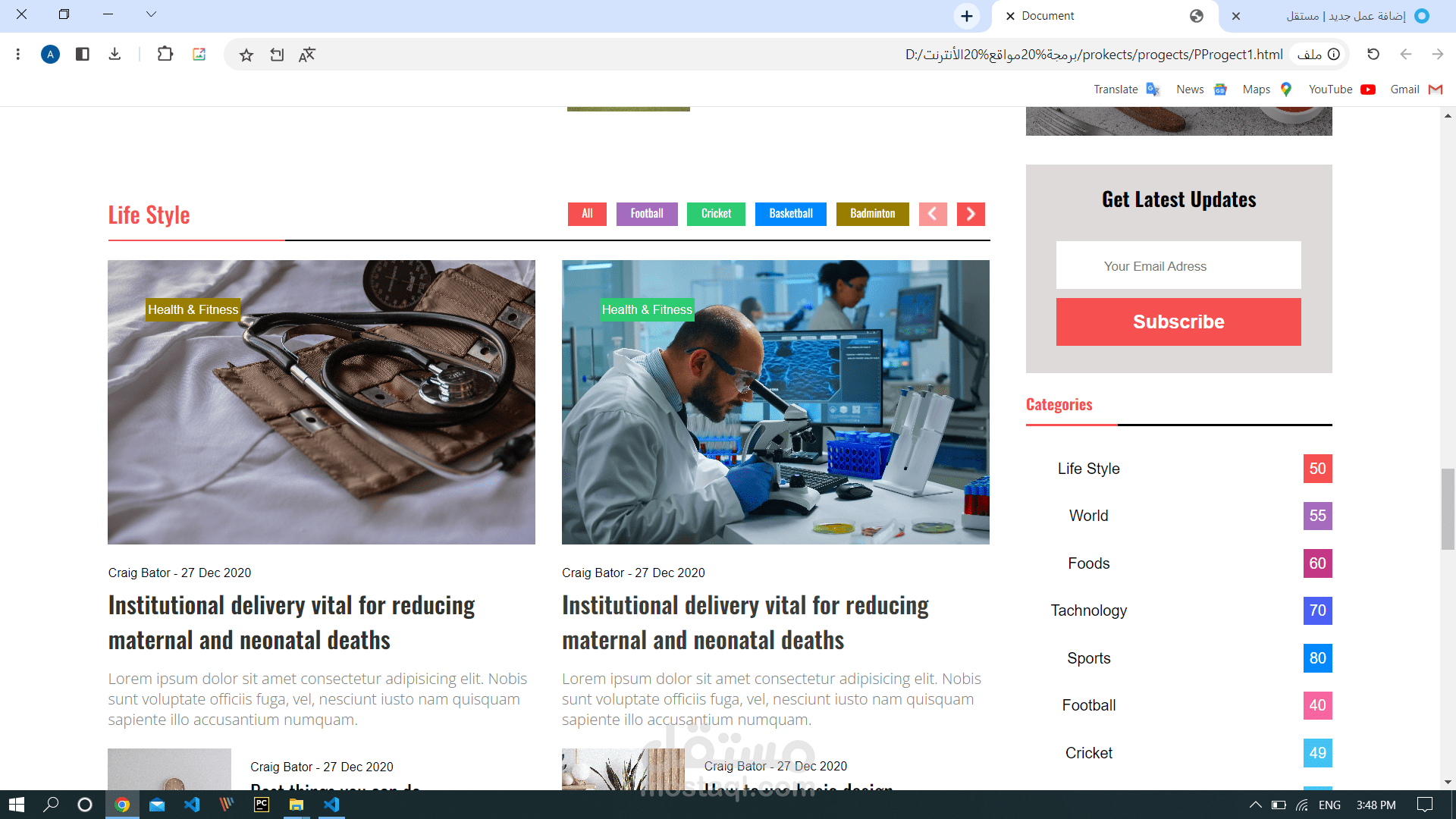Open the Chrome three-dot menu
Viewport: 1456px width, 819px height.
18,54
